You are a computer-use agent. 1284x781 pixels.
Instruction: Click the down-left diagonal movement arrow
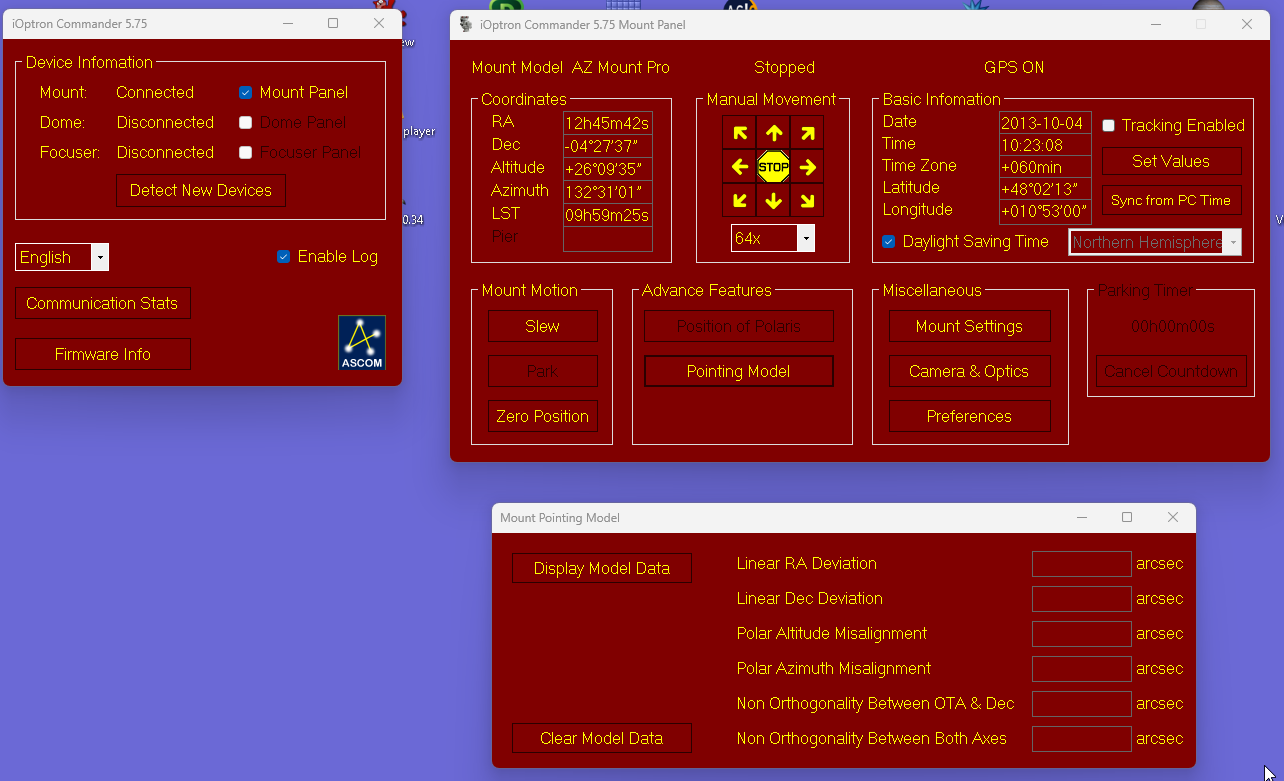pyautogui.click(x=740, y=201)
